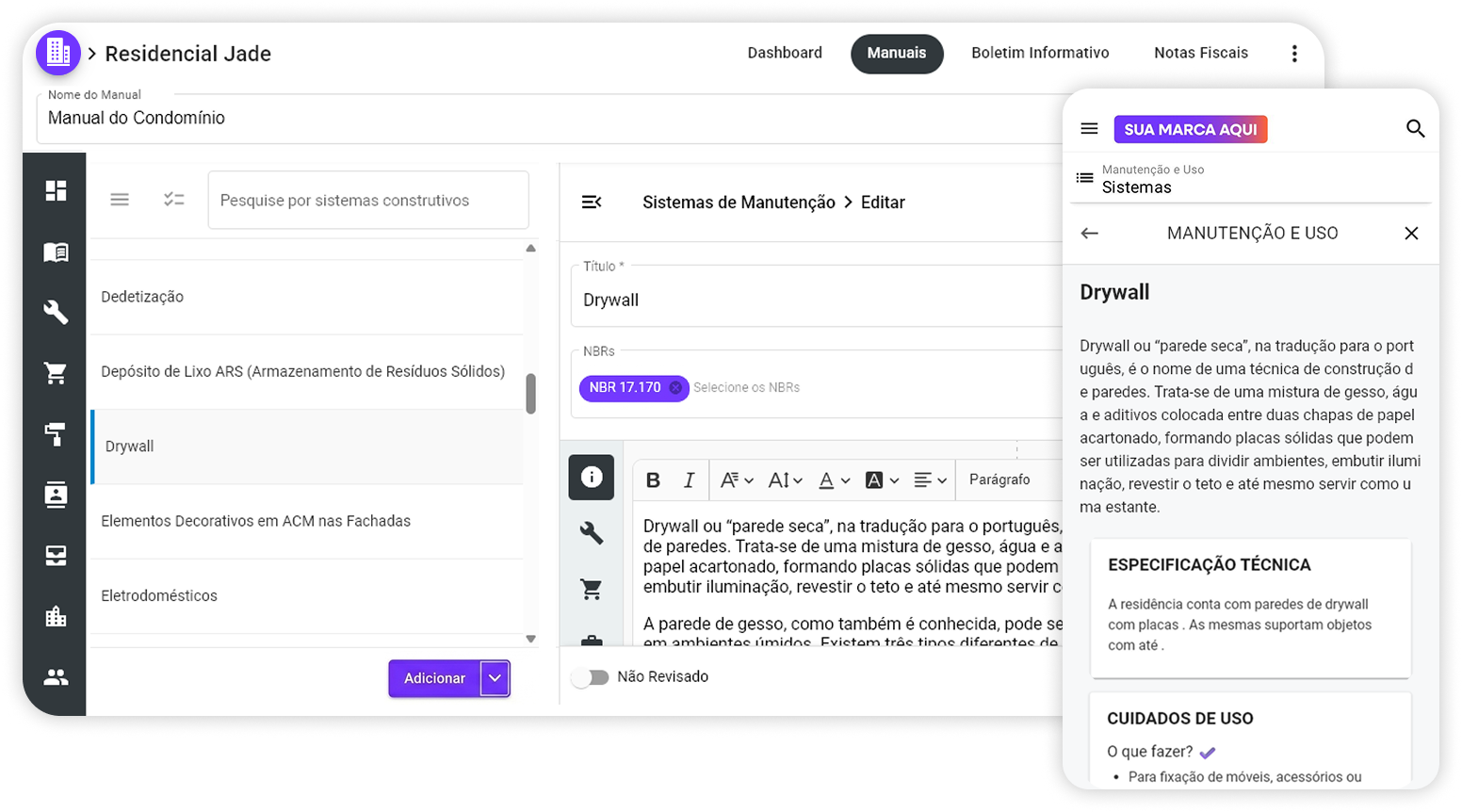Toggle the Não Revisado switch

point(592,676)
